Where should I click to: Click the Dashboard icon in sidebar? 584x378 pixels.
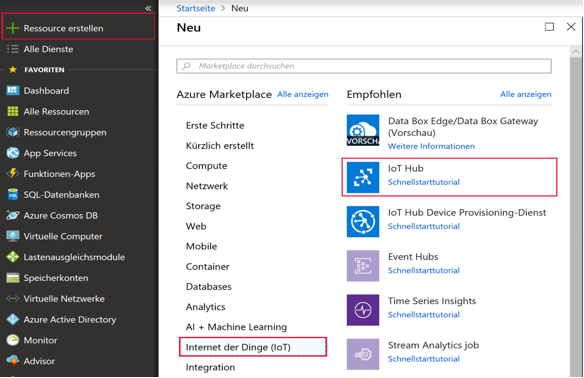(13, 90)
